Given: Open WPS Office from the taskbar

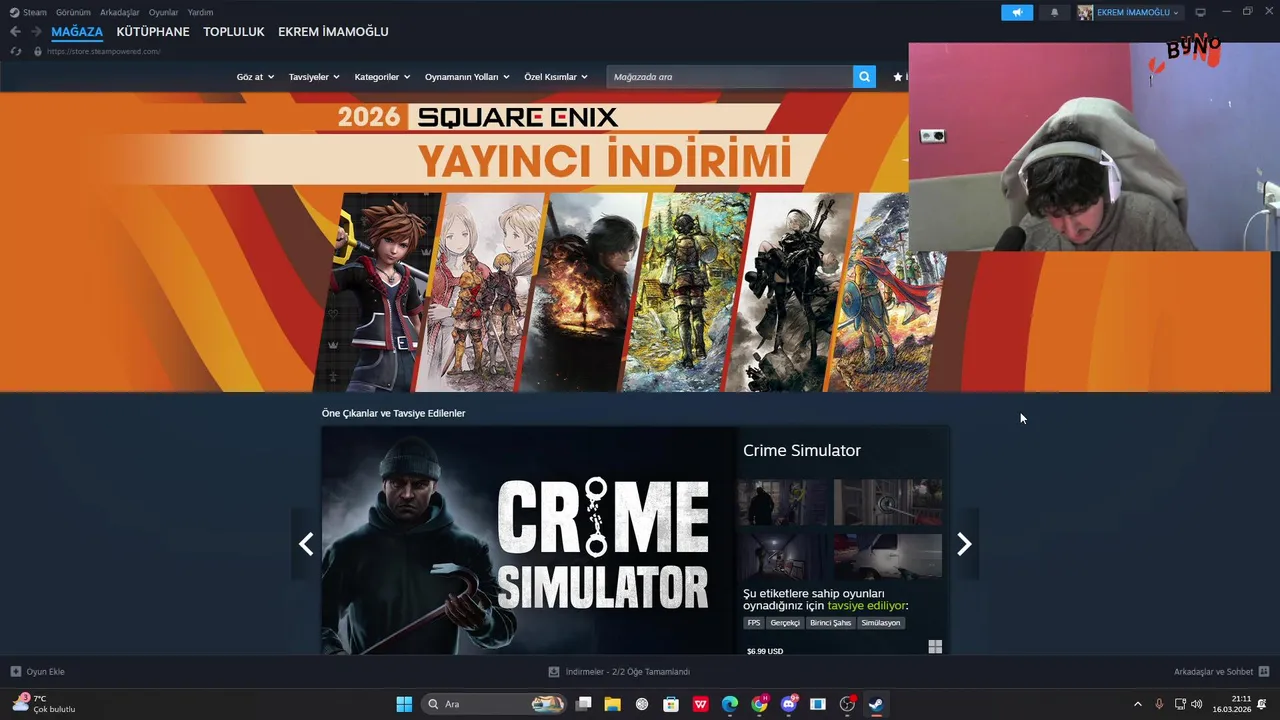Looking at the screenshot, I should coord(701,704).
